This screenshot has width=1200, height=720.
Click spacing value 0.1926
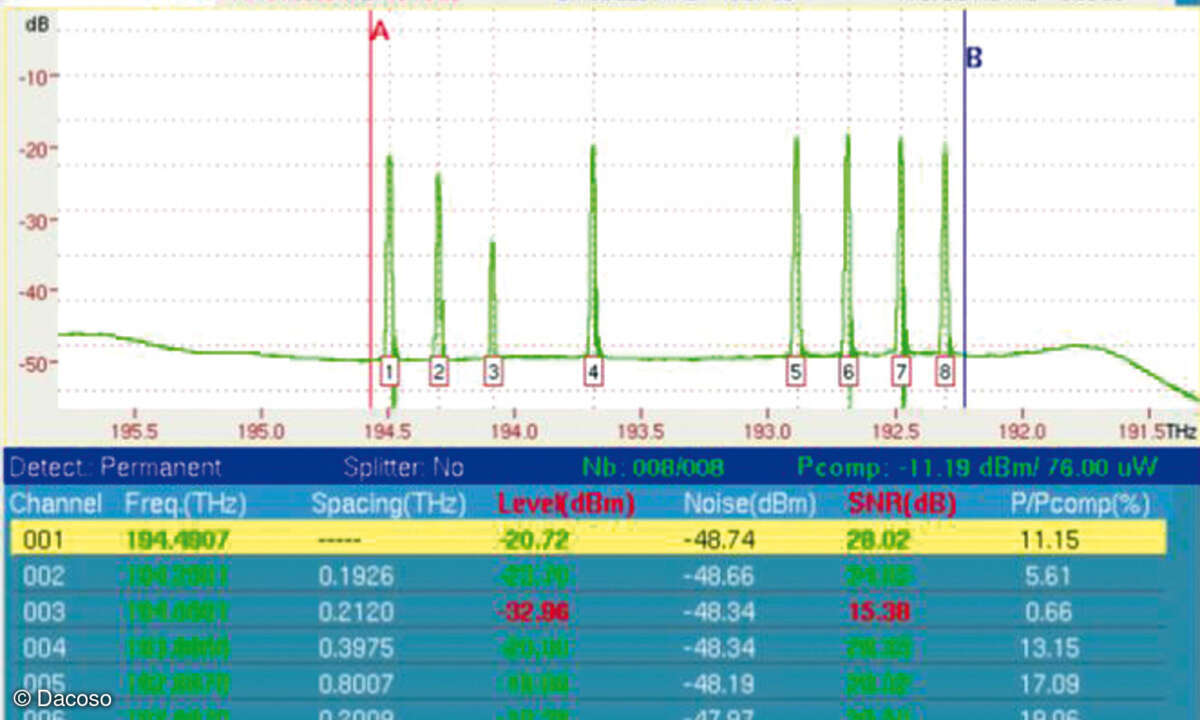[x=355, y=577]
